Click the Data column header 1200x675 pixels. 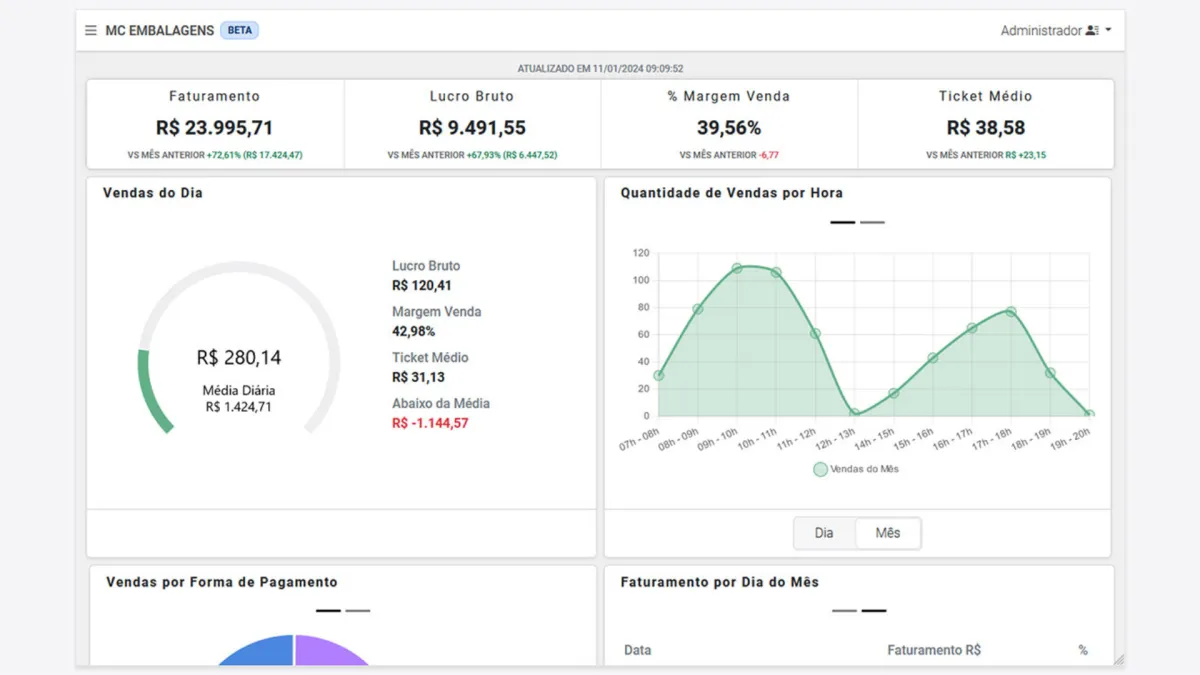click(x=637, y=650)
